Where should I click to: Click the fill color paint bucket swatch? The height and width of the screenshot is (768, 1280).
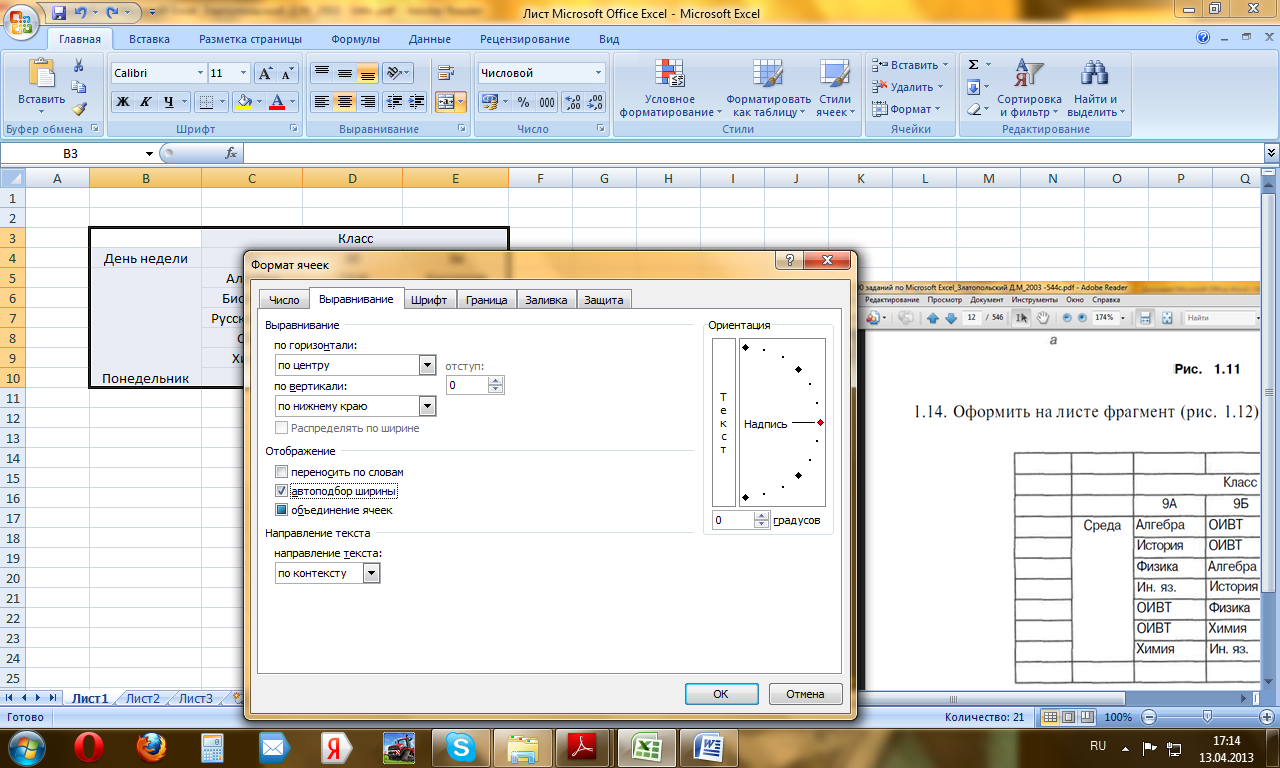(243, 102)
